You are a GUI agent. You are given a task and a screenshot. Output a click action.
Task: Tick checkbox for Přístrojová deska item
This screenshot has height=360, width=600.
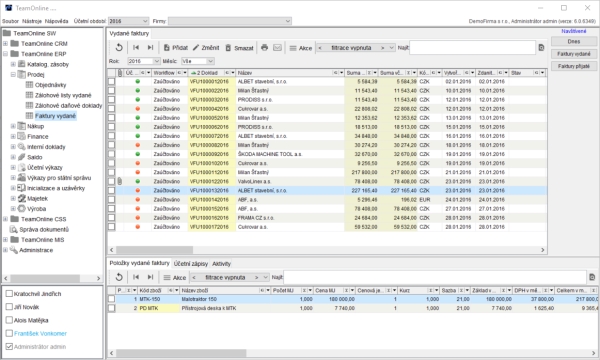(x=111, y=308)
